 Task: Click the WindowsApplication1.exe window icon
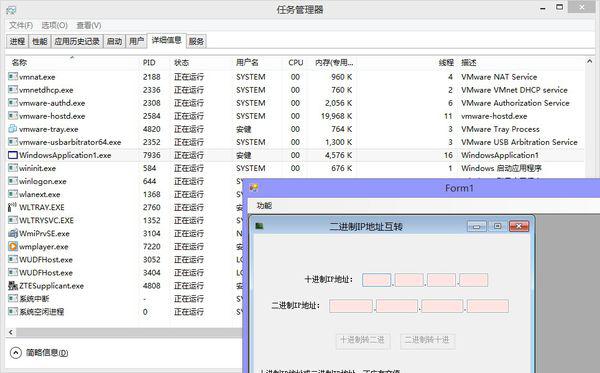pos(13,155)
